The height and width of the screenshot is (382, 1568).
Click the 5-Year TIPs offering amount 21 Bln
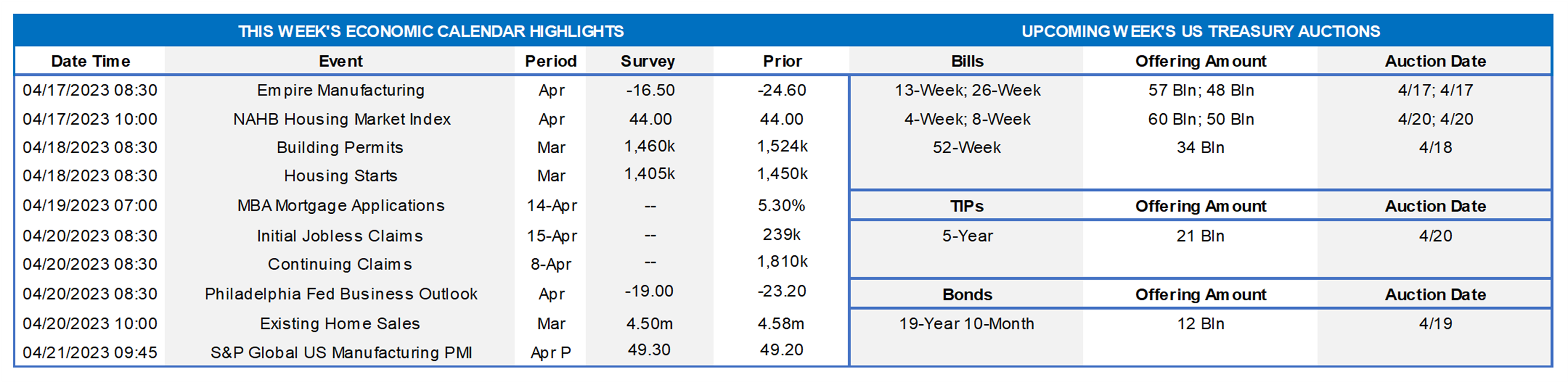pyautogui.click(x=1200, y=236)
